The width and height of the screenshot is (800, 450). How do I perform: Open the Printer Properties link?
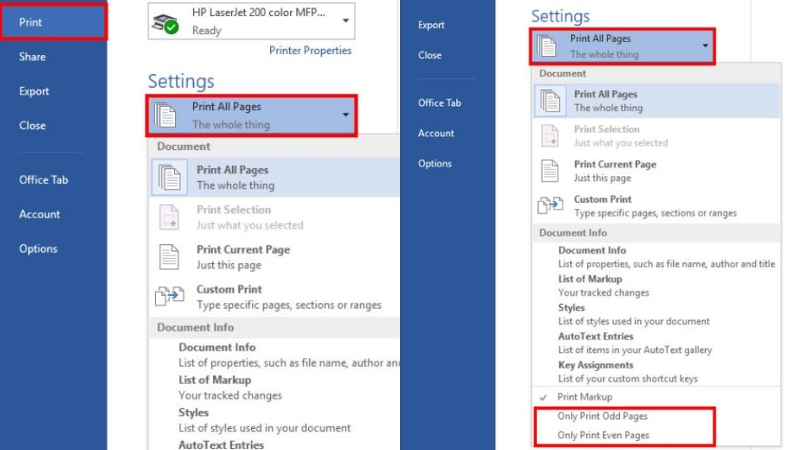[310, 50]
